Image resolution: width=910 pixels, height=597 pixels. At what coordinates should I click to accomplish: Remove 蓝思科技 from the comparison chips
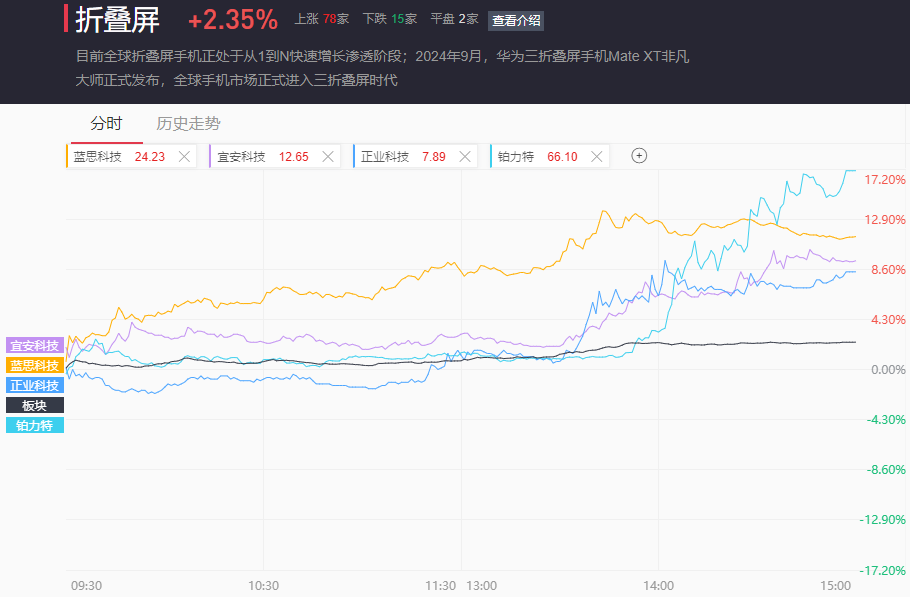tap(184, 157)
